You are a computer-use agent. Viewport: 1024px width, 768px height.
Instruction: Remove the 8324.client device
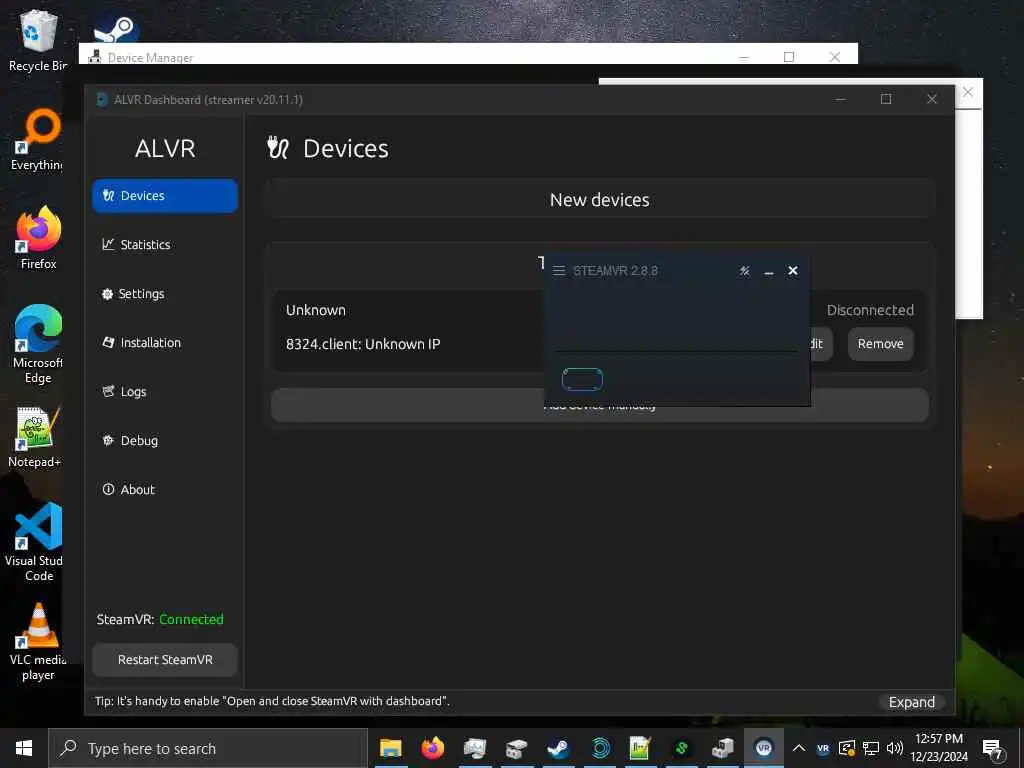tap(880, 344)
